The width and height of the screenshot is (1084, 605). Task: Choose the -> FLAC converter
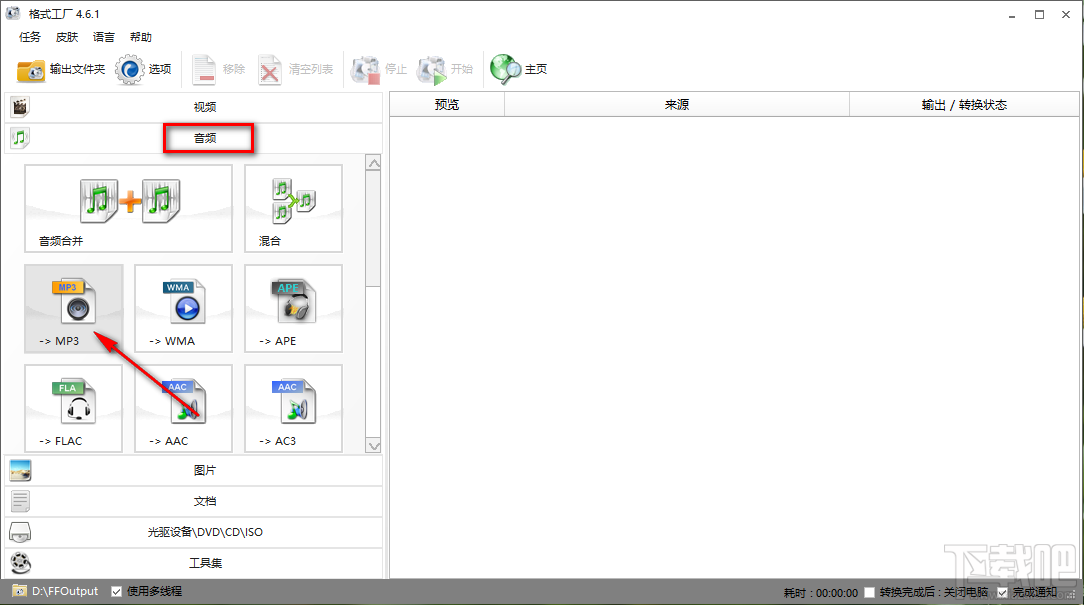click(74, 409)
